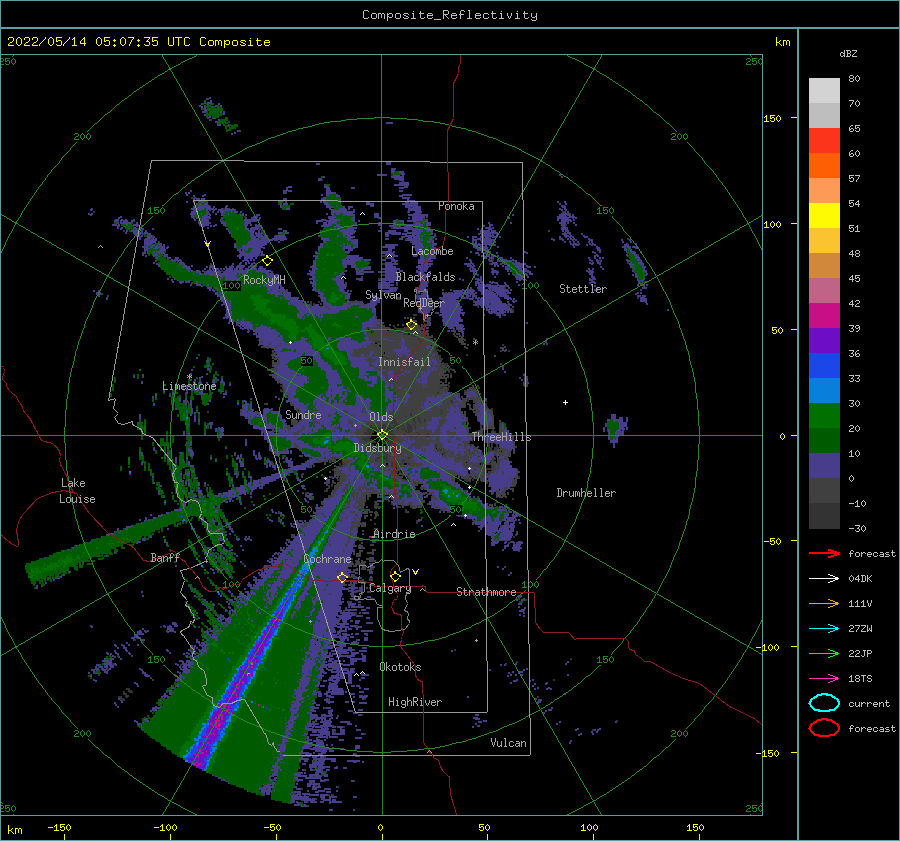Click the magenta 18TS arrow icon
This screenshot has height=841, width=900.
824,679
